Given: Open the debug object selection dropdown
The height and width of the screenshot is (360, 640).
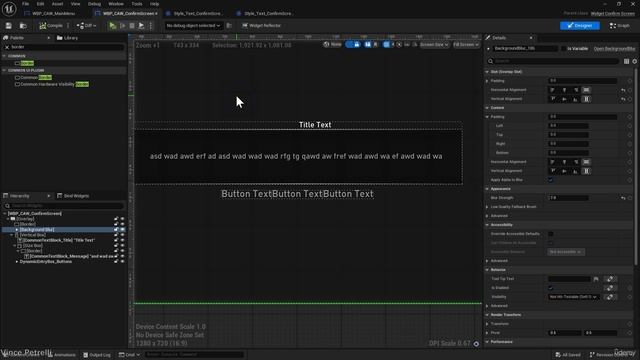Looking at the screenshot, I should 193,26.
